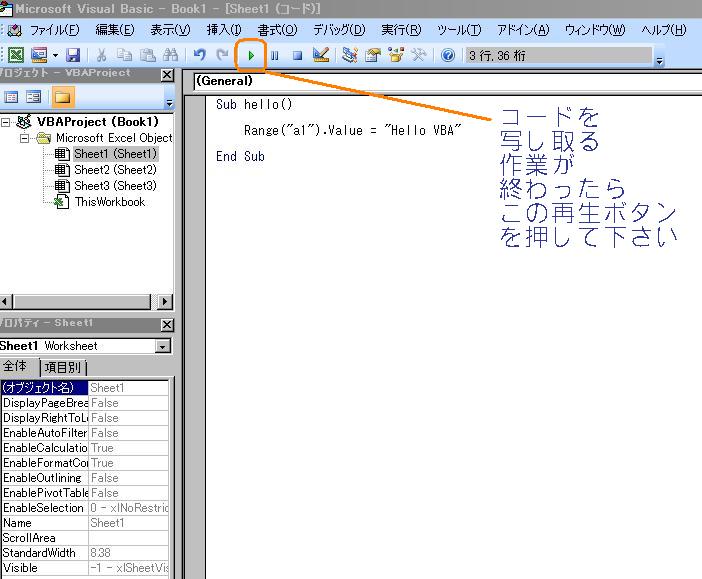
Task: Click the Copy icon in the toolbar
Action: [x=124, y=55]
